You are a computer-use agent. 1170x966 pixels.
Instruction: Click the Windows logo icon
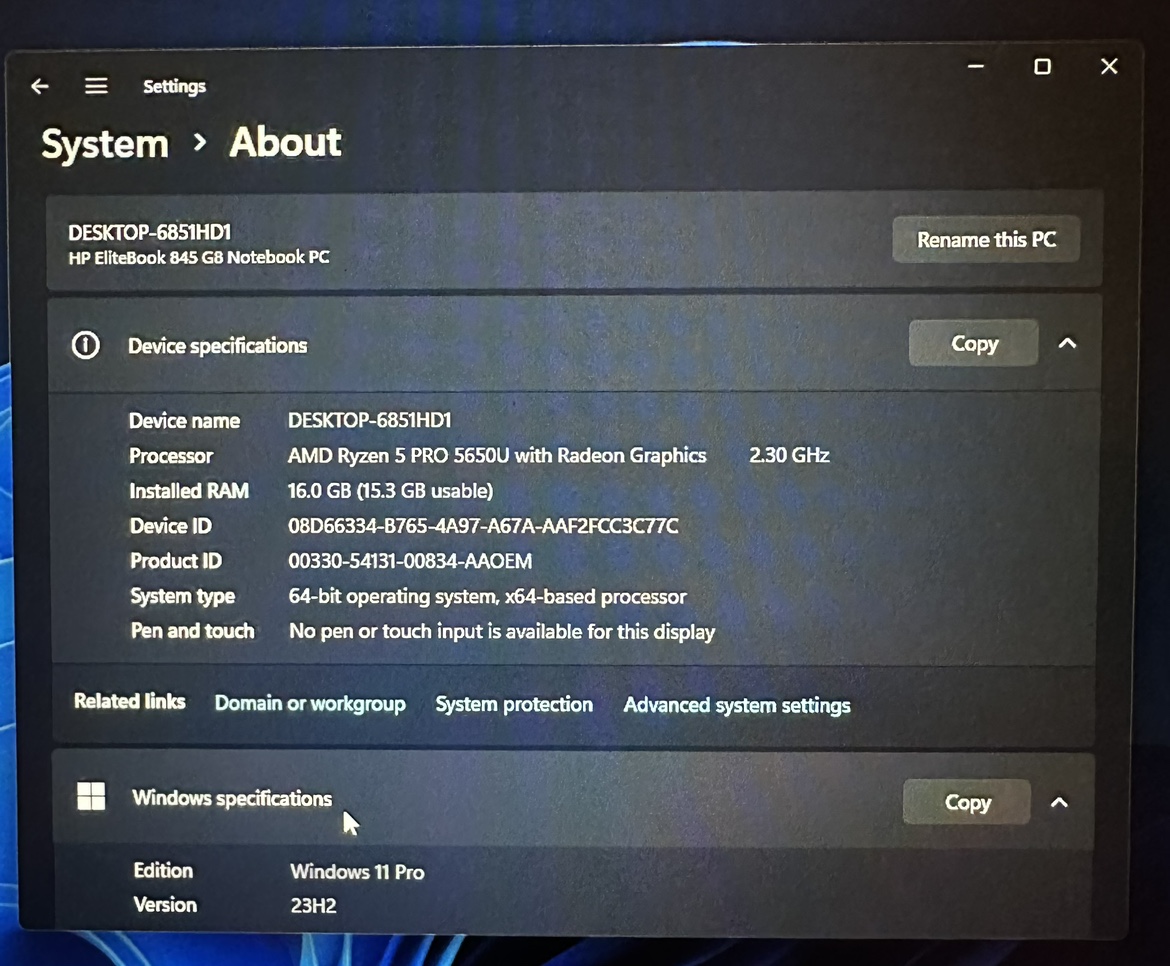[91, 796]
